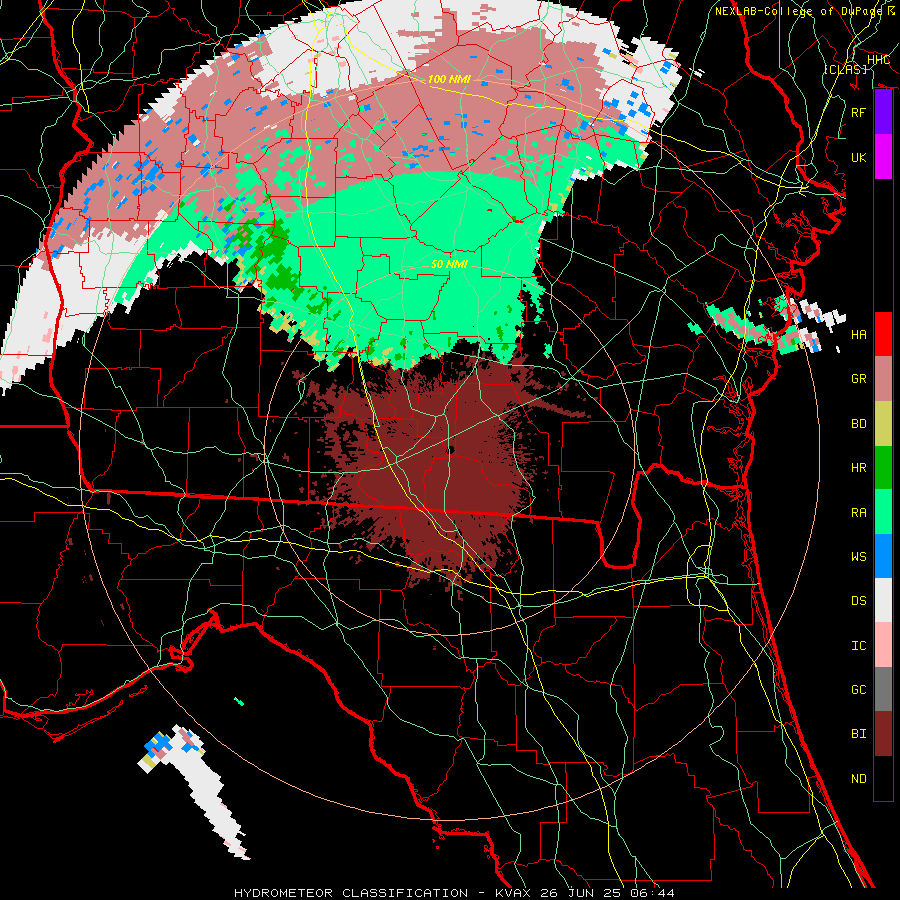Click the BI dark red swatch

click(x=883, y=734)
